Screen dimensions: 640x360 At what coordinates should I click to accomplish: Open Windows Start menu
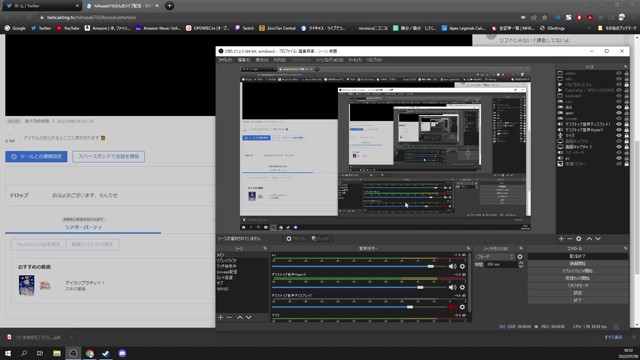click(8, 353)
